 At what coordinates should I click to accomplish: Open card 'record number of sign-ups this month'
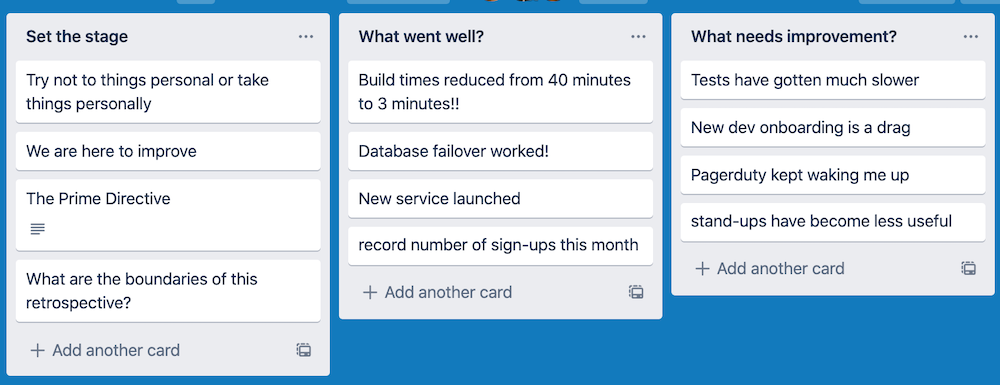[x=501, y=245]
